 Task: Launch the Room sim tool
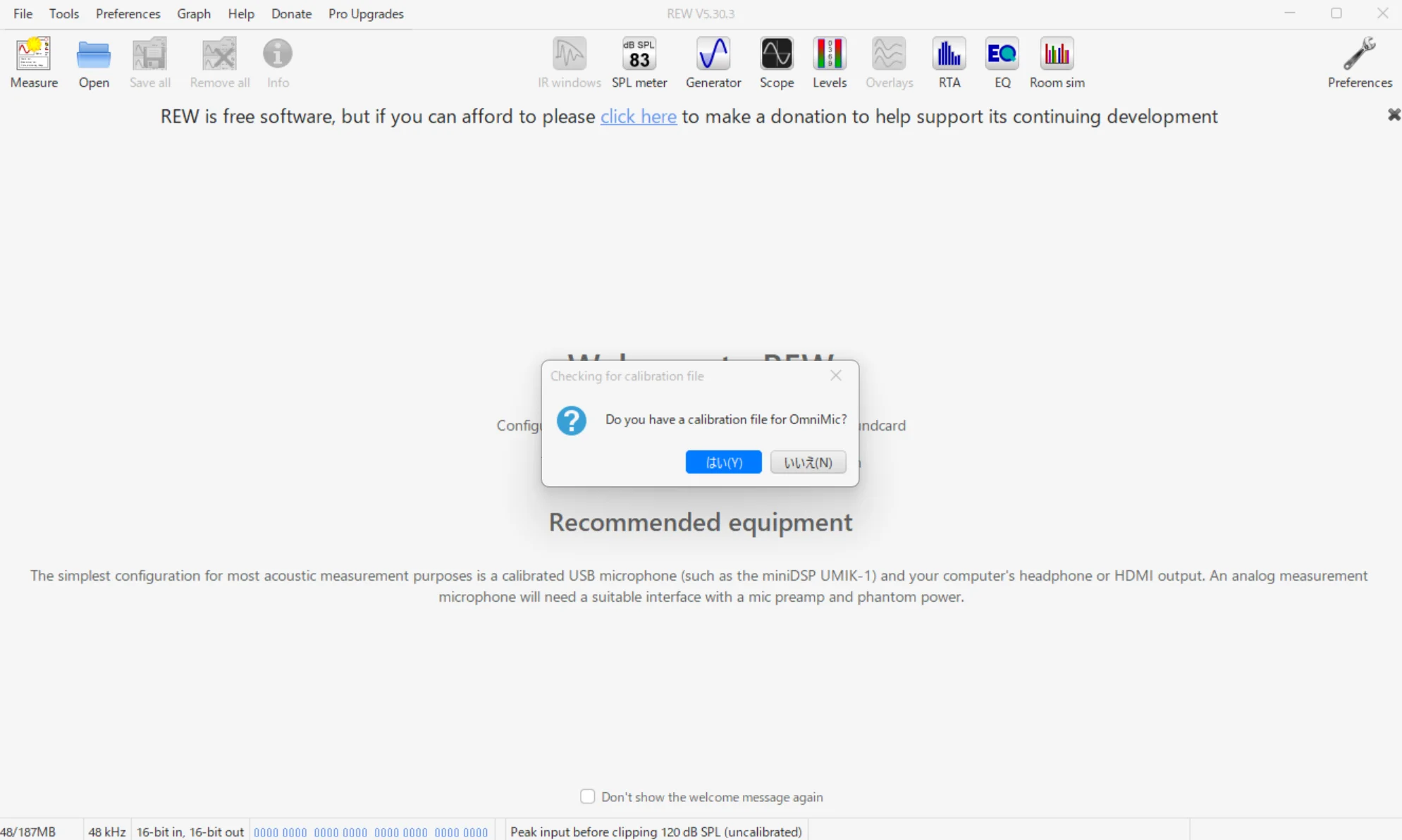pos(1056,62)
